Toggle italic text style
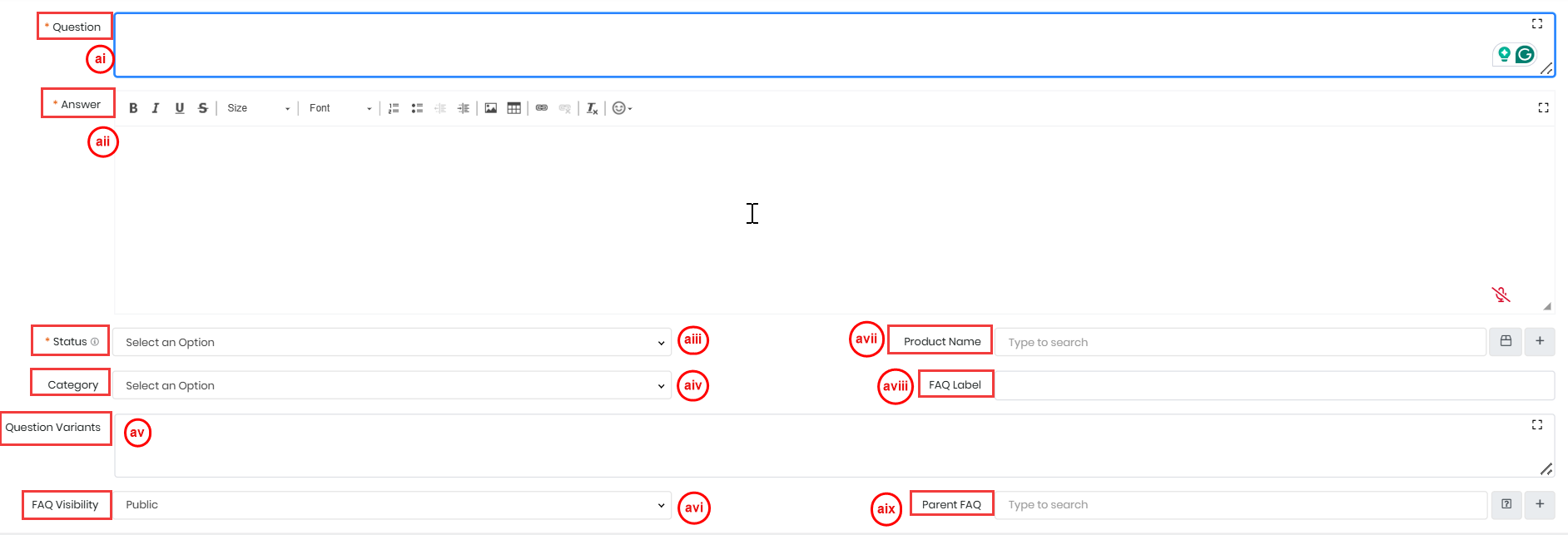Image resolution: width=1568 pixels, height=535 pixels. point(156,108)
